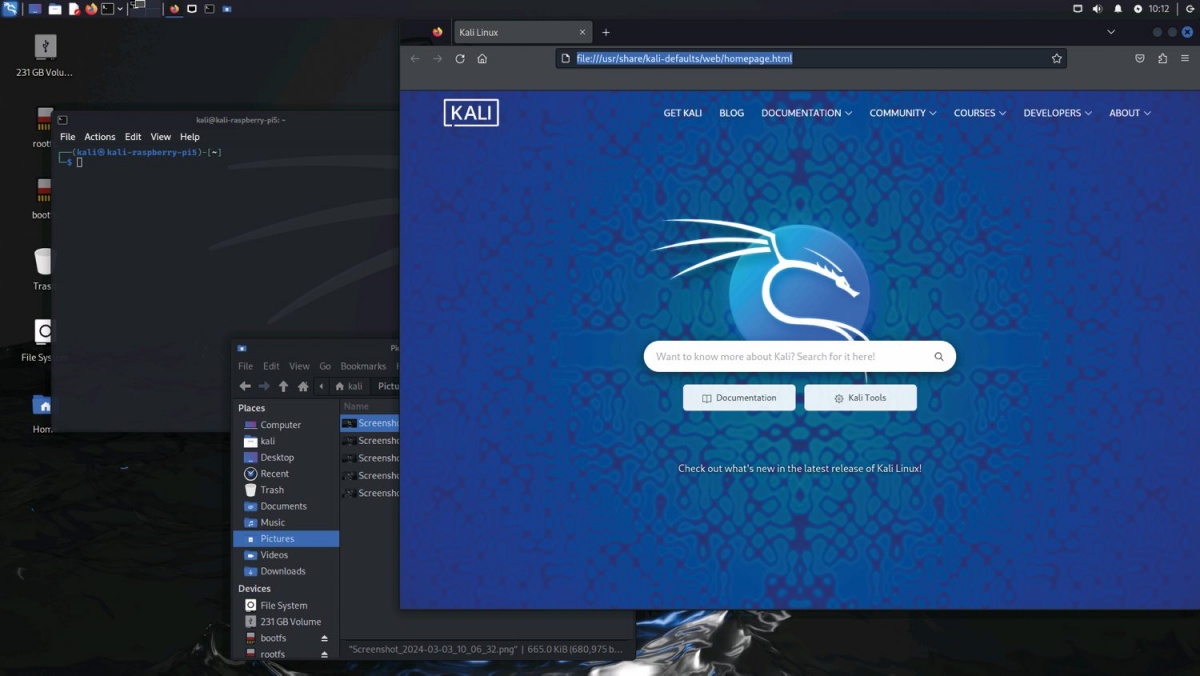This screenshot has width=1200, height=676.
Task: Open Music in the Places sidebar
Action: tap(285, 522)
